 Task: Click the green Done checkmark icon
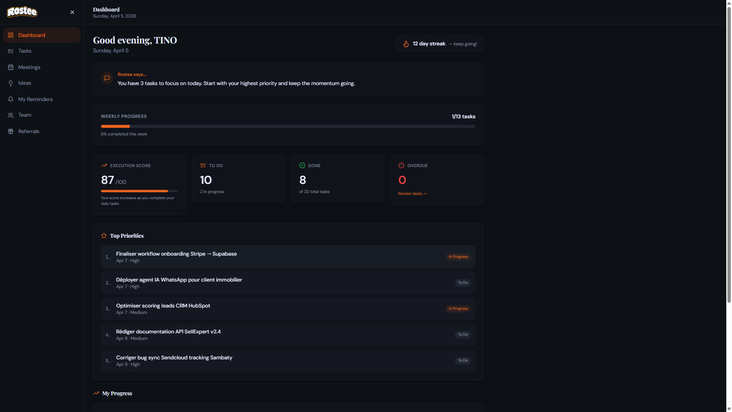tap(302, 165)
